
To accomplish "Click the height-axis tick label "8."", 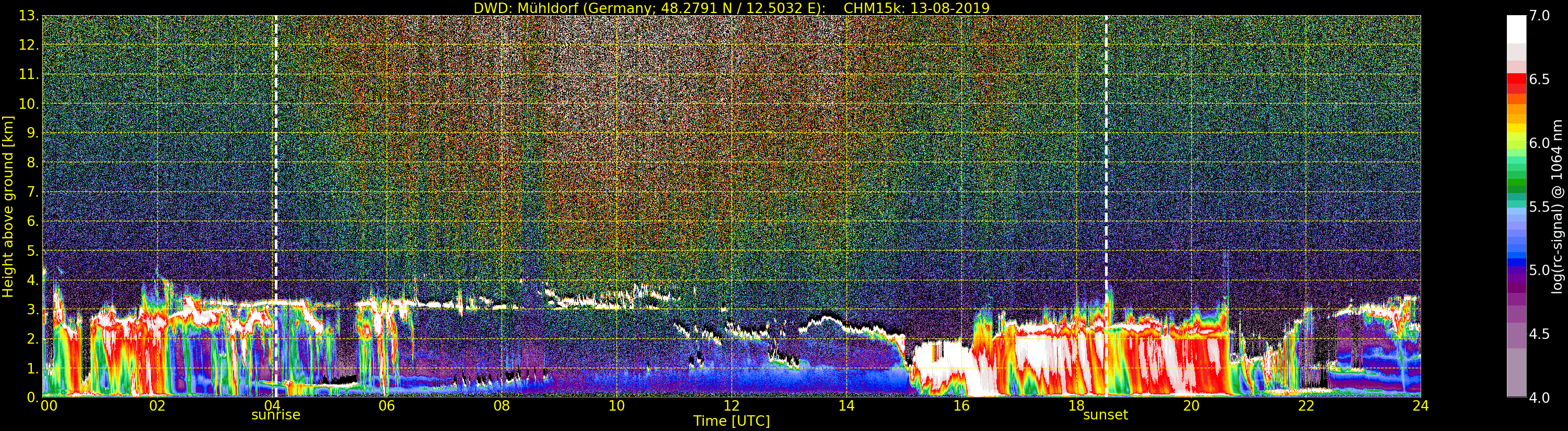I will [32, 162].
